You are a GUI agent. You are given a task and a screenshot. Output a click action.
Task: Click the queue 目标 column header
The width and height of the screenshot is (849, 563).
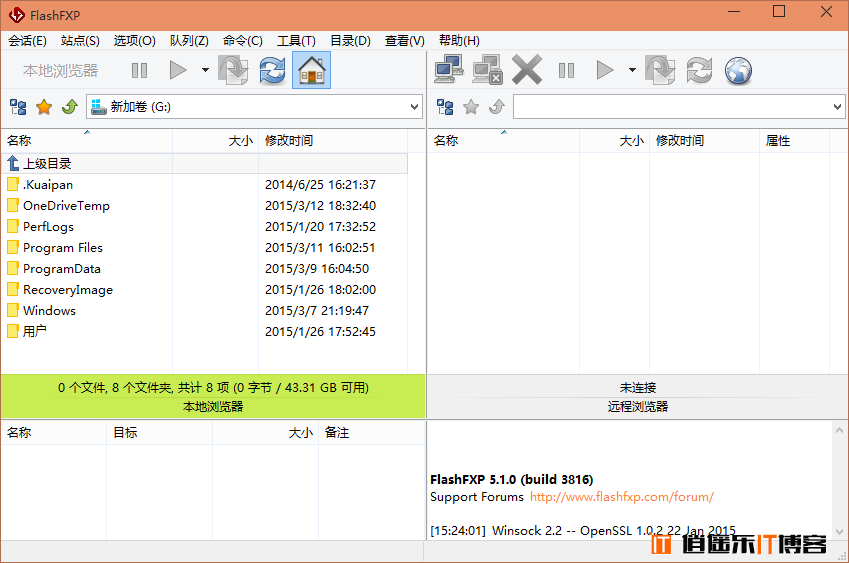pyautogui.click(x=159, y=433)
